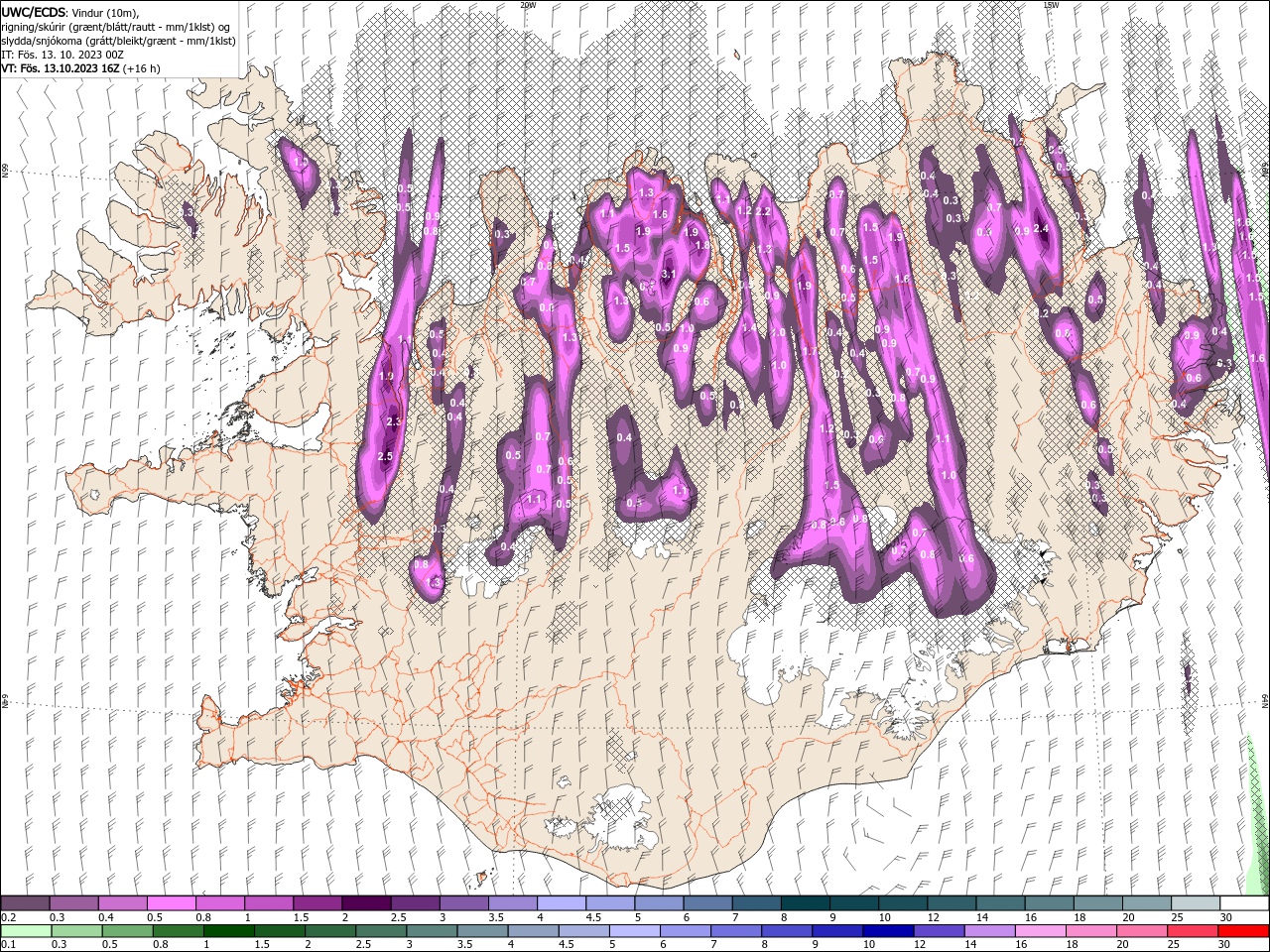Select the valid time line 'VT: Fös. 13.10.2023 16Z (+16 h)'
This screenshot has width=1270, height=952.
[x=80, y=68]
